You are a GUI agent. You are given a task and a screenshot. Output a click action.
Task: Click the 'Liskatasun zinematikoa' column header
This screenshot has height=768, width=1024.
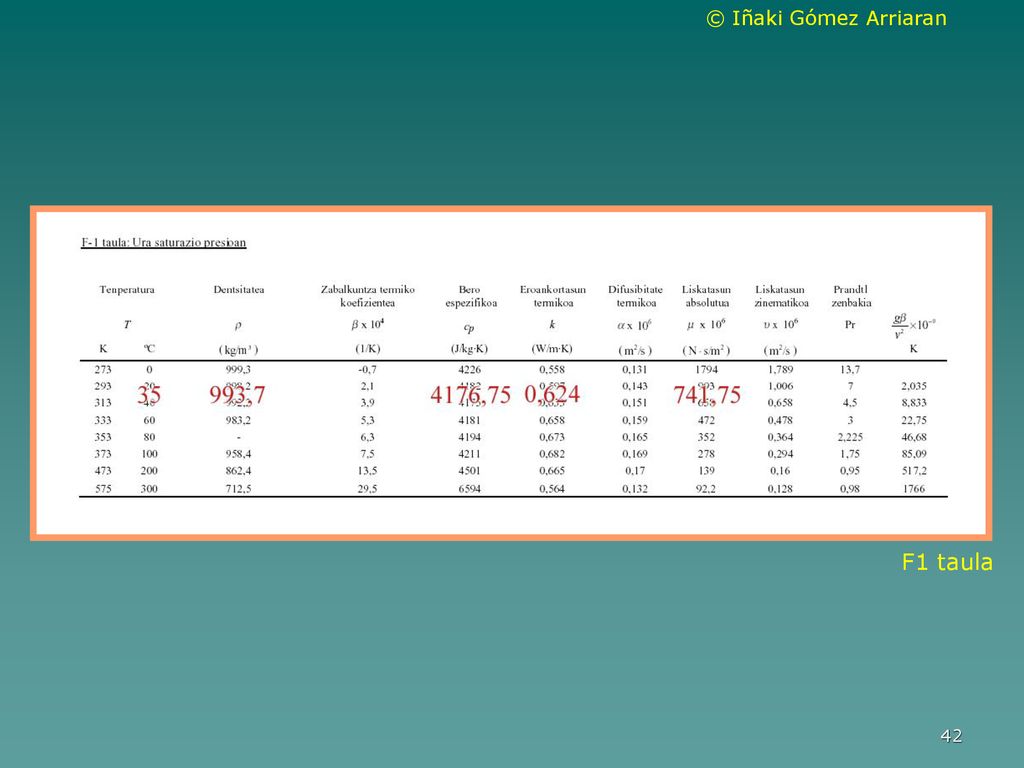[781, 296]
